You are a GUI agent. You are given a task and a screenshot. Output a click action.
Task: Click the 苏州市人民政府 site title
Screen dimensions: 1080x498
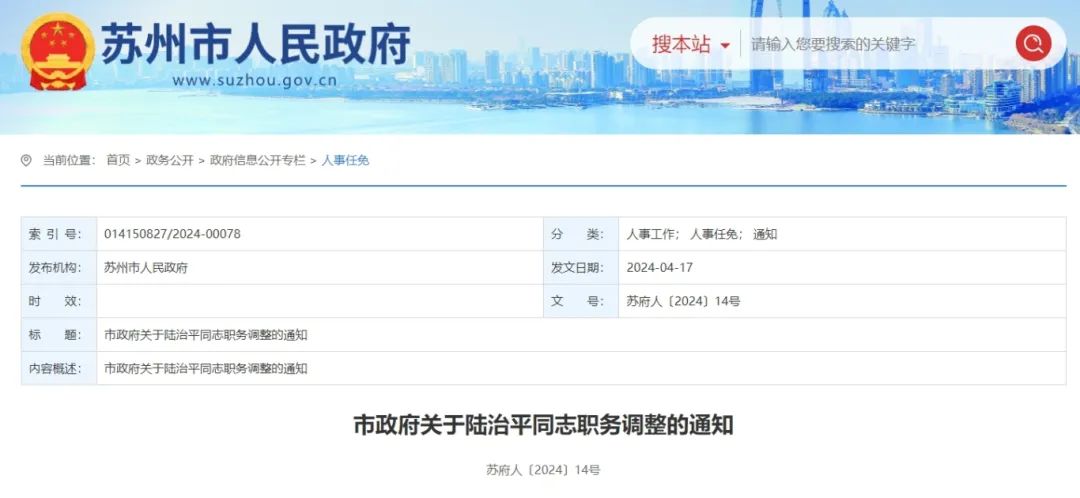point(256,45)
